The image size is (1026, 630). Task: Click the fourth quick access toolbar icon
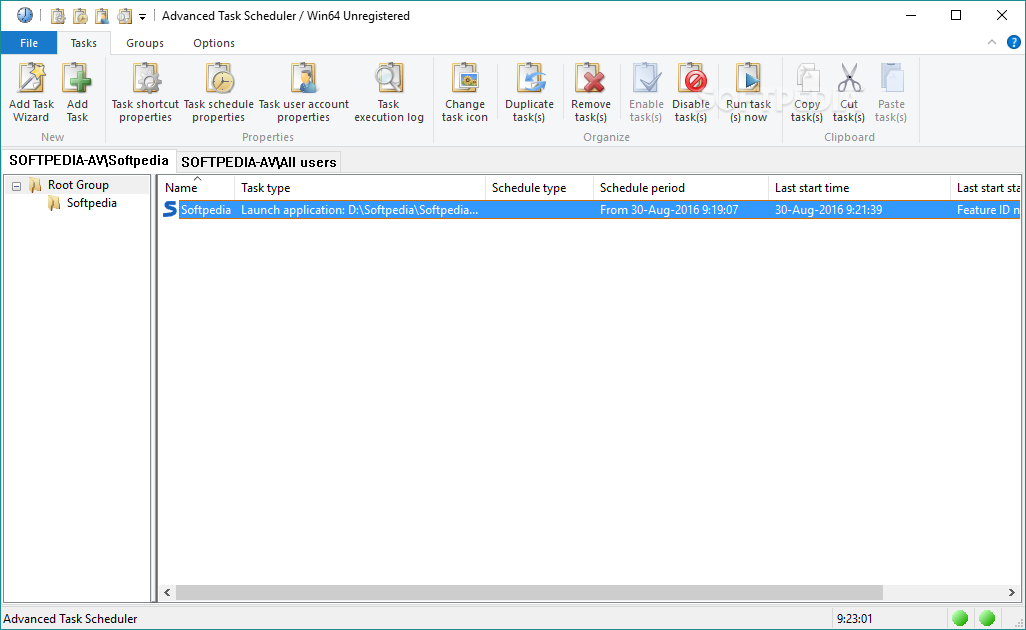tap(124, 16)
